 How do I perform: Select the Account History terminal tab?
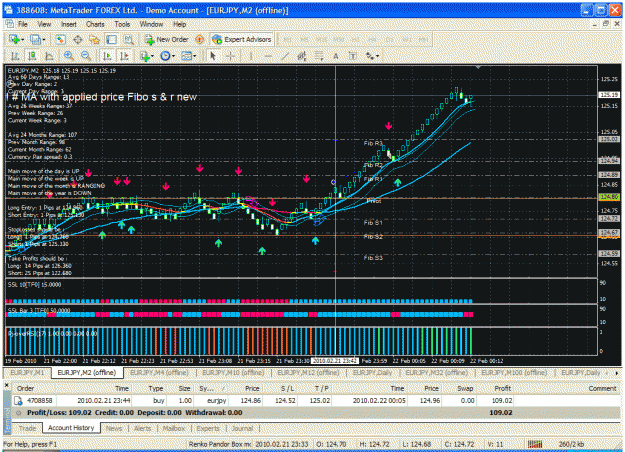71,428
